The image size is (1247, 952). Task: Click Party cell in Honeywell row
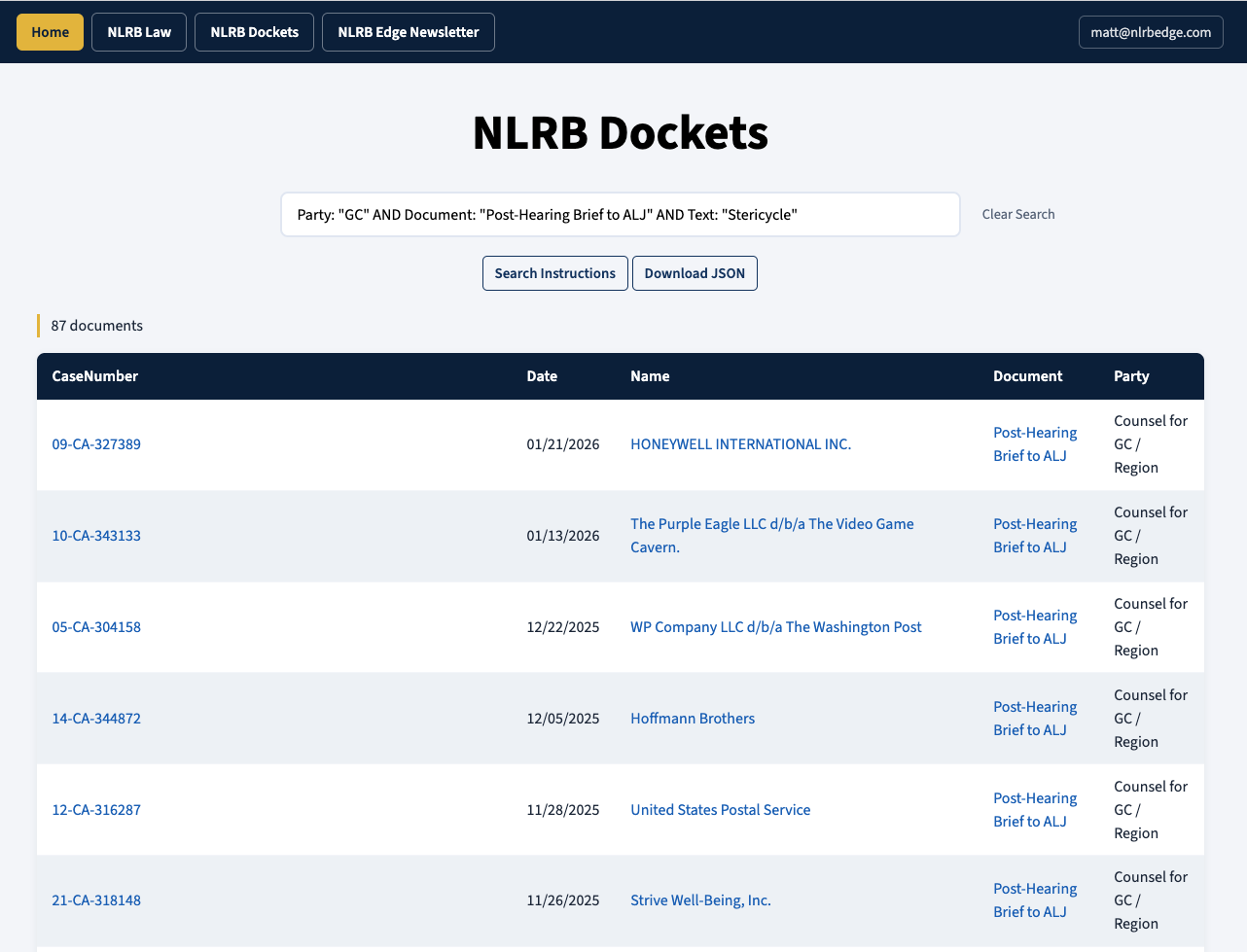pyautogui.click(x=1151, y=444)
